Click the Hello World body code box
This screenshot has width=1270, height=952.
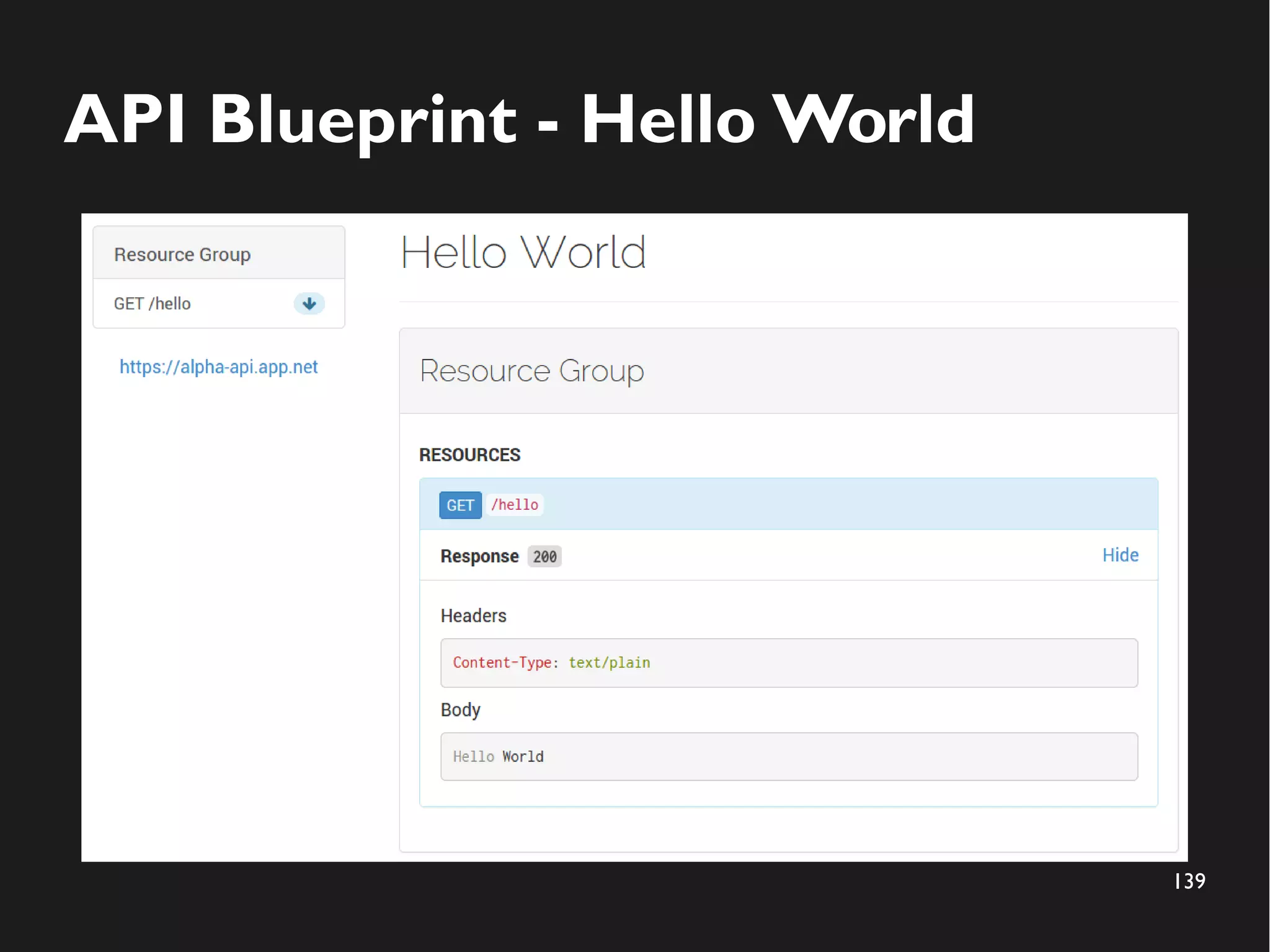coord(789,757)
